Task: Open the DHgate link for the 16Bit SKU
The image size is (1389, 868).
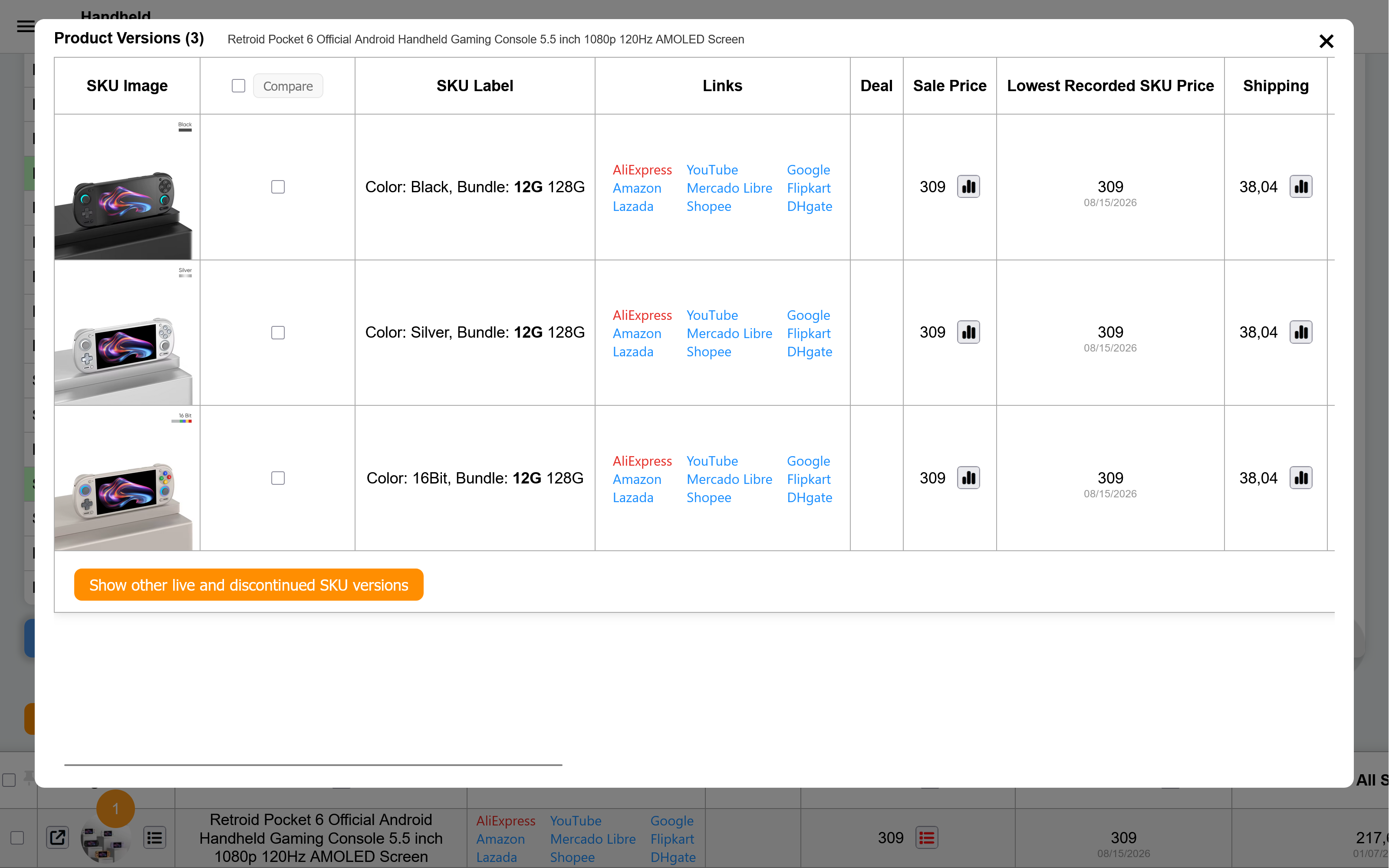Action: tap(809, 498)
